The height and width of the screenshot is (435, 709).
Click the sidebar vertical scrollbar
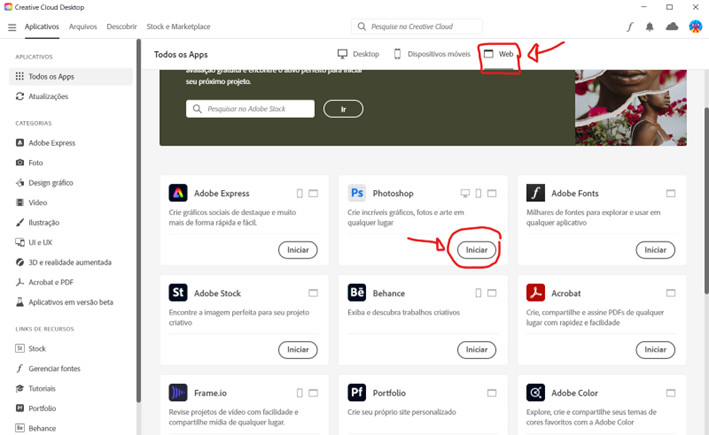[139, 221]
